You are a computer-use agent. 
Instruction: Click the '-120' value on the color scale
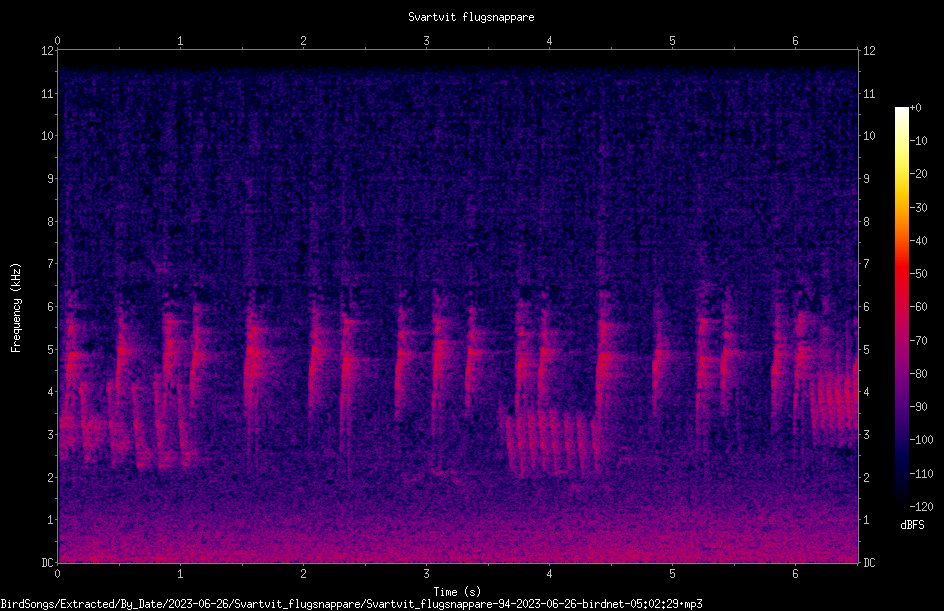tap(921, 506)
